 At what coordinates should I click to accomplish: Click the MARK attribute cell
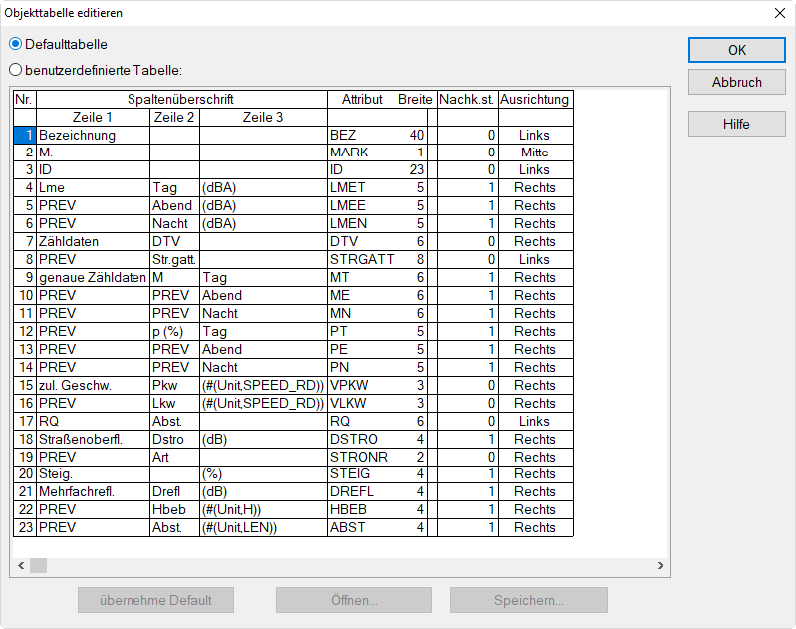point(377,152)
